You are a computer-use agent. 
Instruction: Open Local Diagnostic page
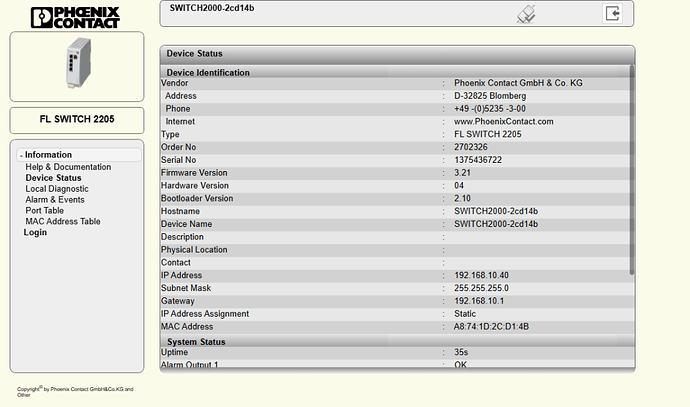[x=57, y=189]
